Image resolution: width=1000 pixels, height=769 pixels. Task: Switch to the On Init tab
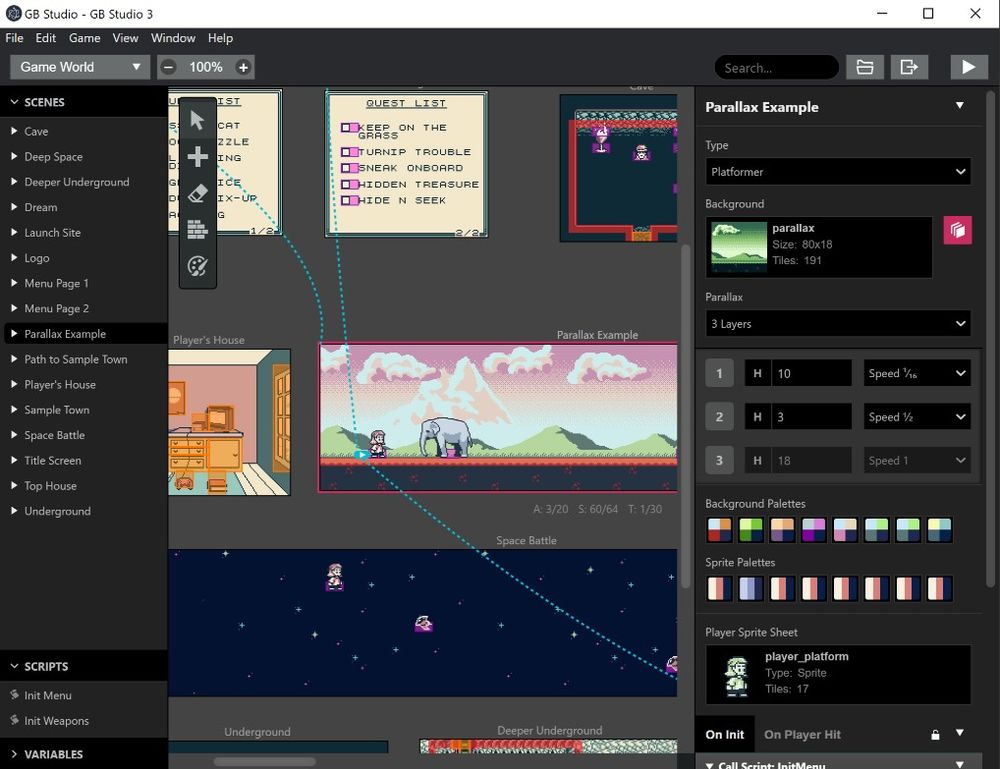pyautogui.click(x=724, y=735)
